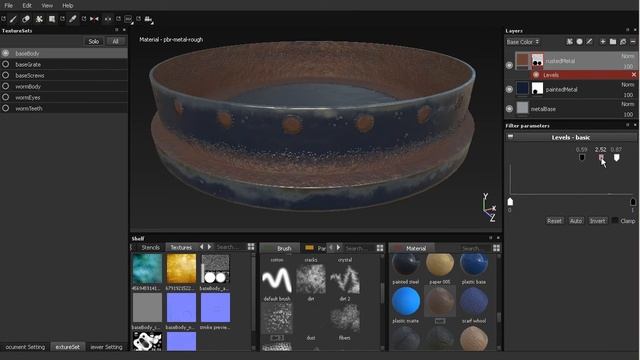This screenshot has width=640, height=360.
Task: Select baseGrate texture set radio
Action: pos(5,64)
